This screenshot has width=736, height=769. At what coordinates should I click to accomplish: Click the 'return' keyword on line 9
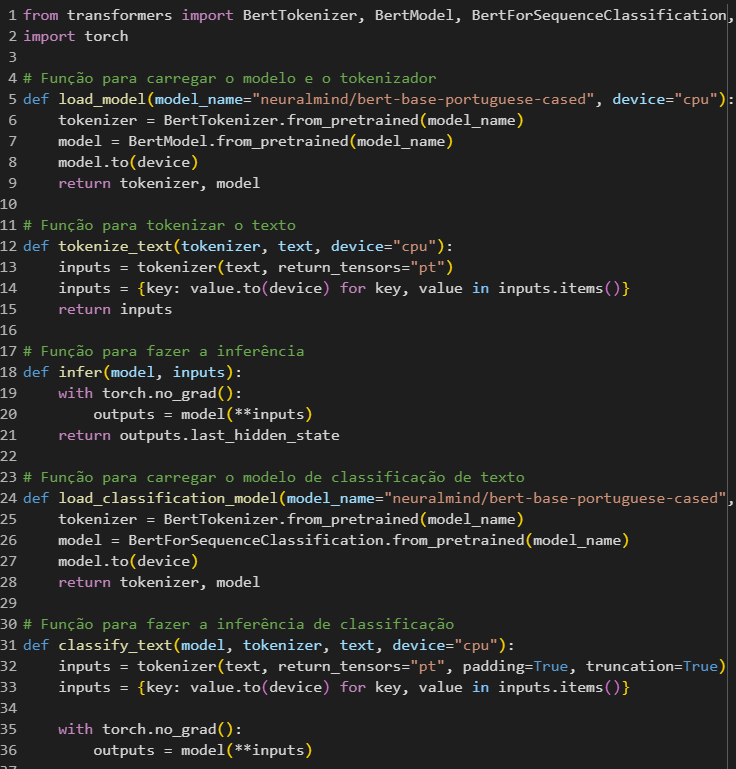coord(84,183)
